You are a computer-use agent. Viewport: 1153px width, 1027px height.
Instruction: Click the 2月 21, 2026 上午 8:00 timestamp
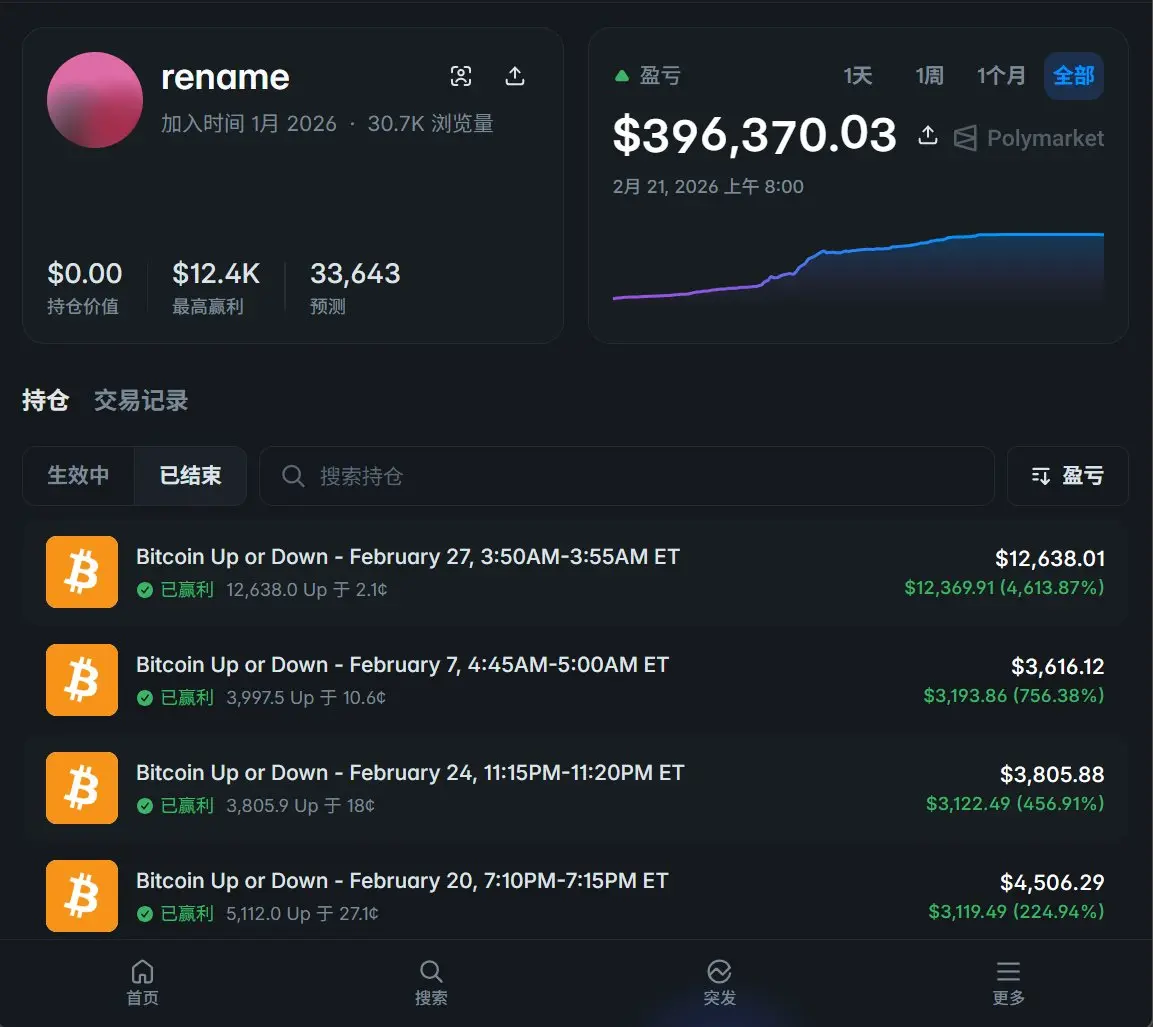(x=708, y=187)
